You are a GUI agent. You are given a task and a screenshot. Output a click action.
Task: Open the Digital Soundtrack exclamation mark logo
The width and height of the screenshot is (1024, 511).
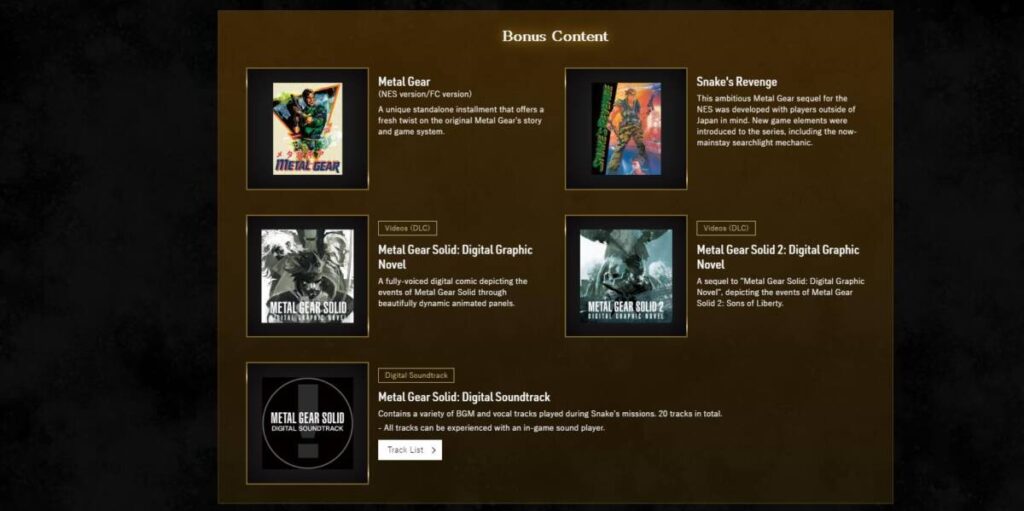[307, 423]
